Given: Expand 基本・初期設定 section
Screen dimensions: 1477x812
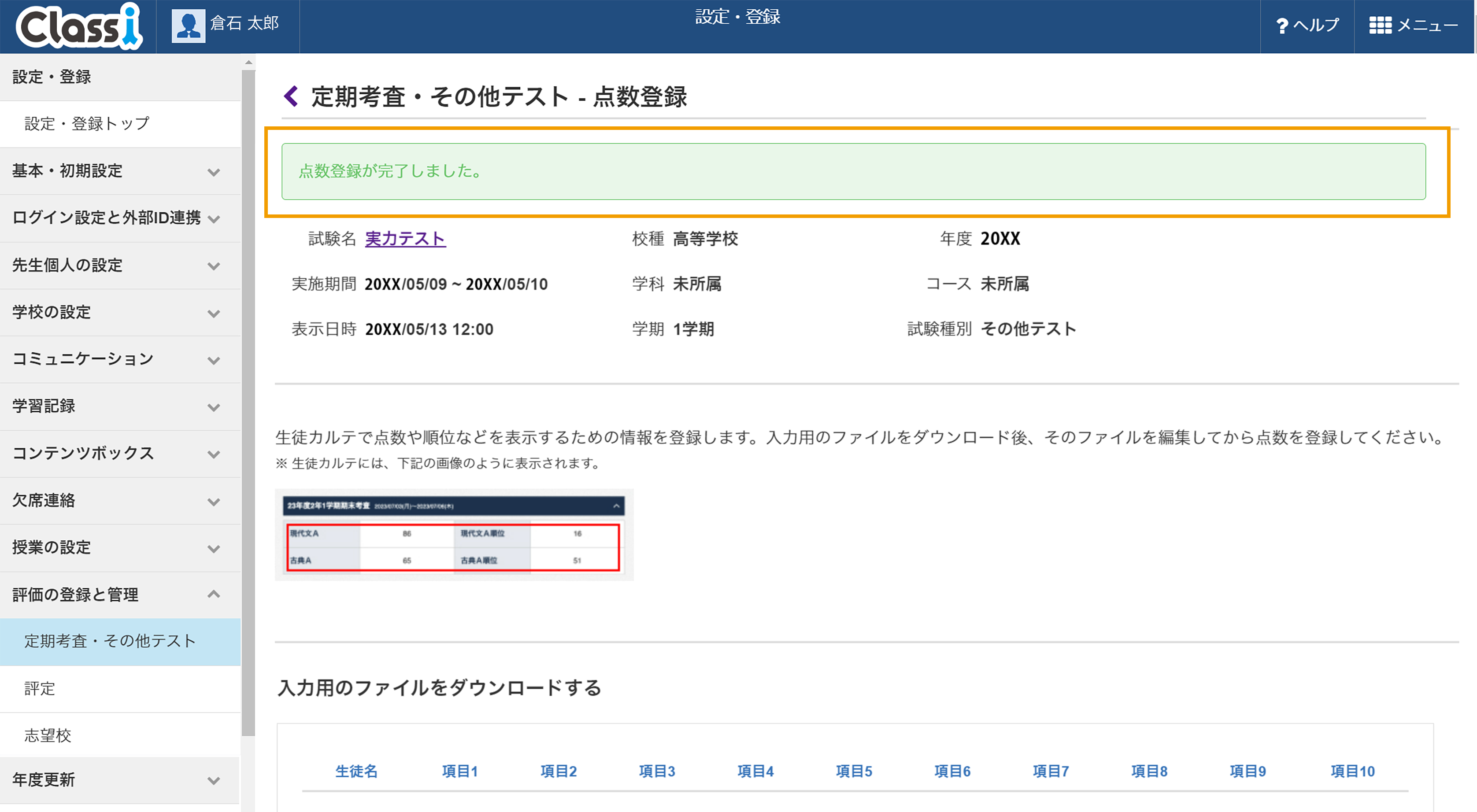Looking at the screenshot, I should (x=120, y=171).
